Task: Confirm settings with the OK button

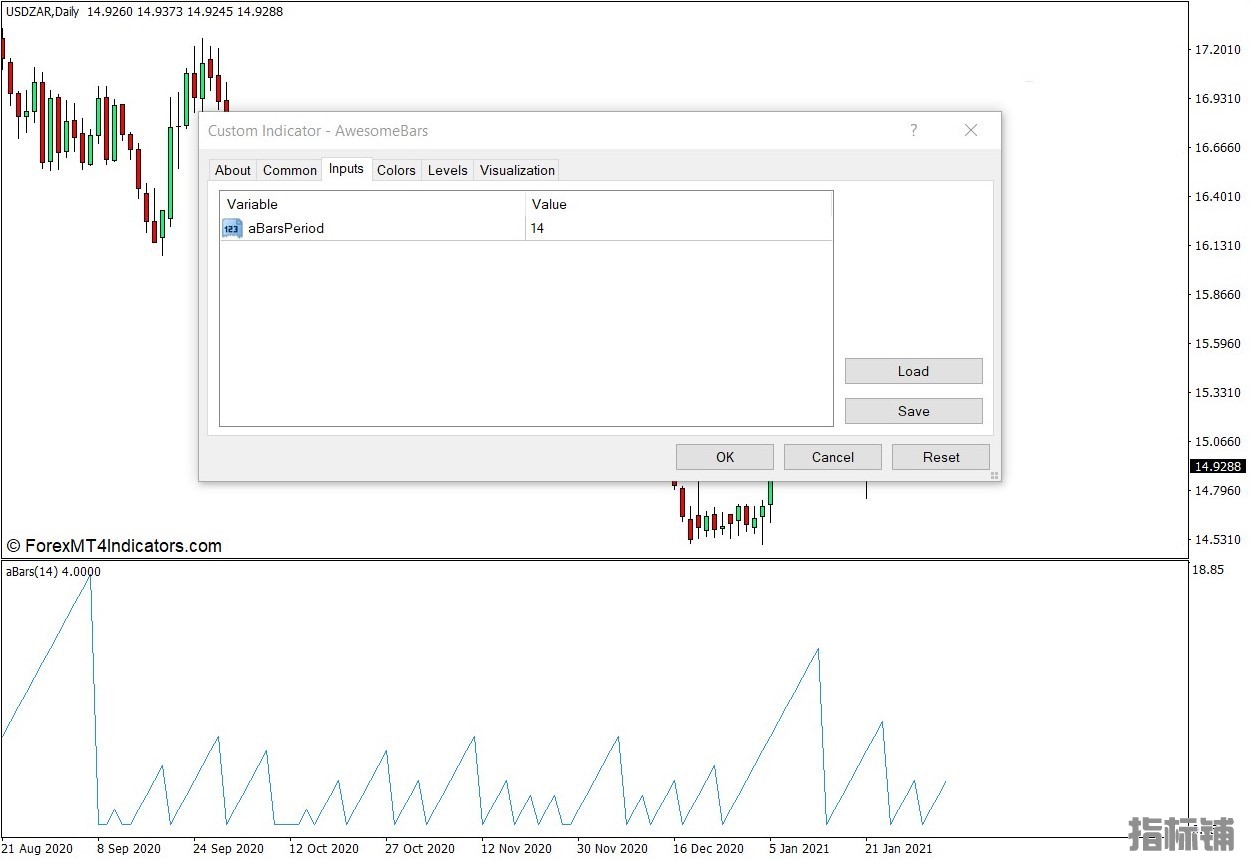Action: pos(725,457)
